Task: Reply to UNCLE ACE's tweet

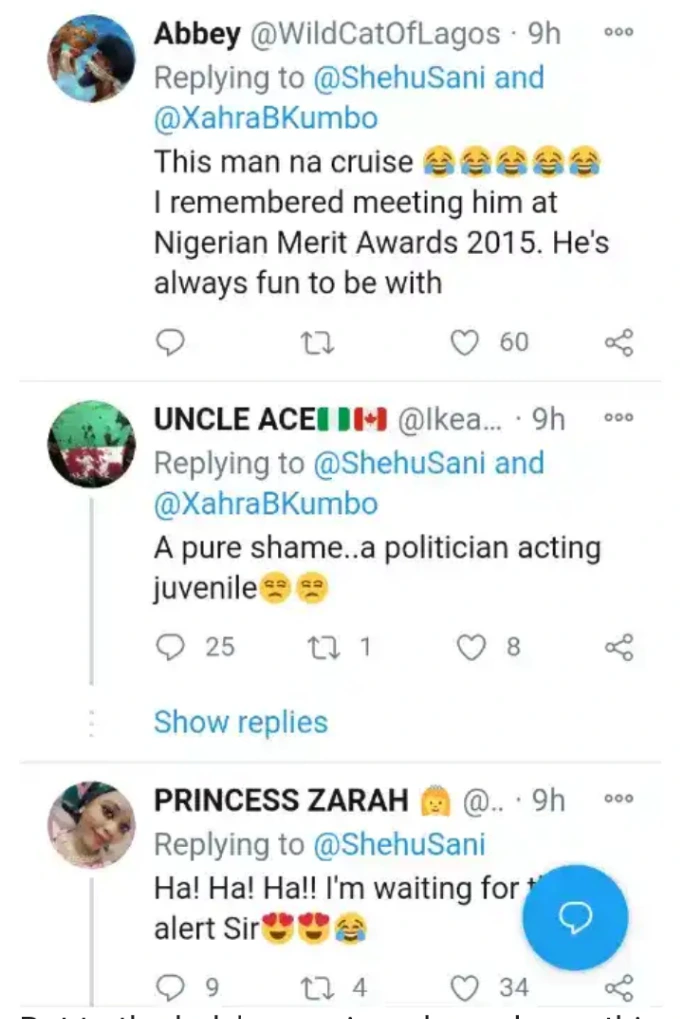Action: 172,647
